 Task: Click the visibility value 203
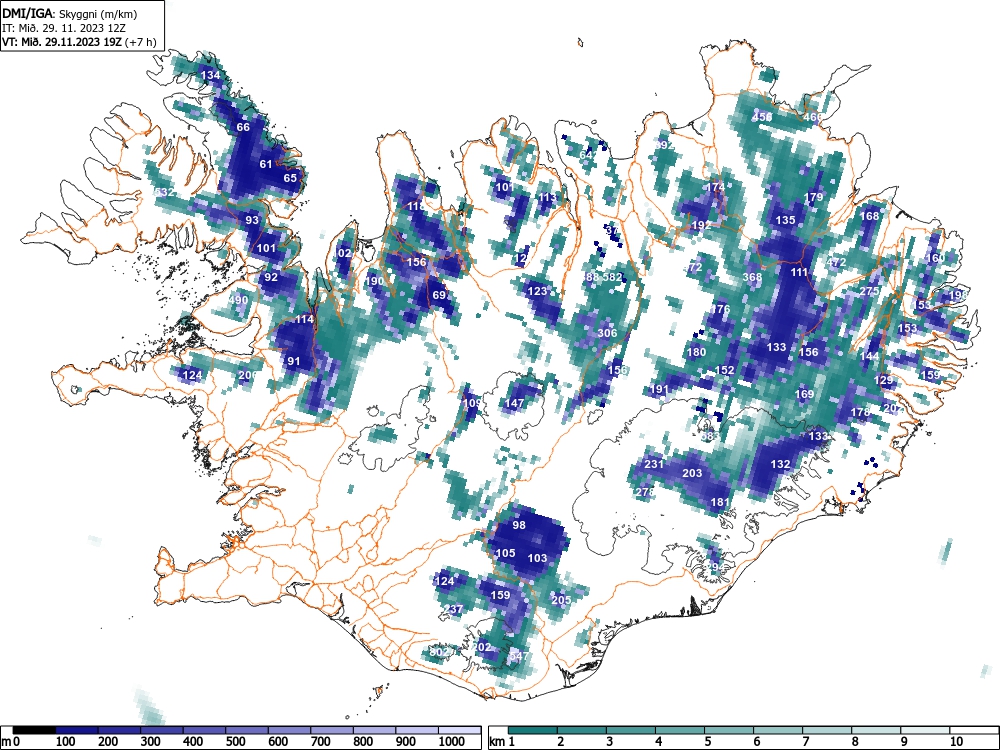pyautogui.click(x=692, y=473)
